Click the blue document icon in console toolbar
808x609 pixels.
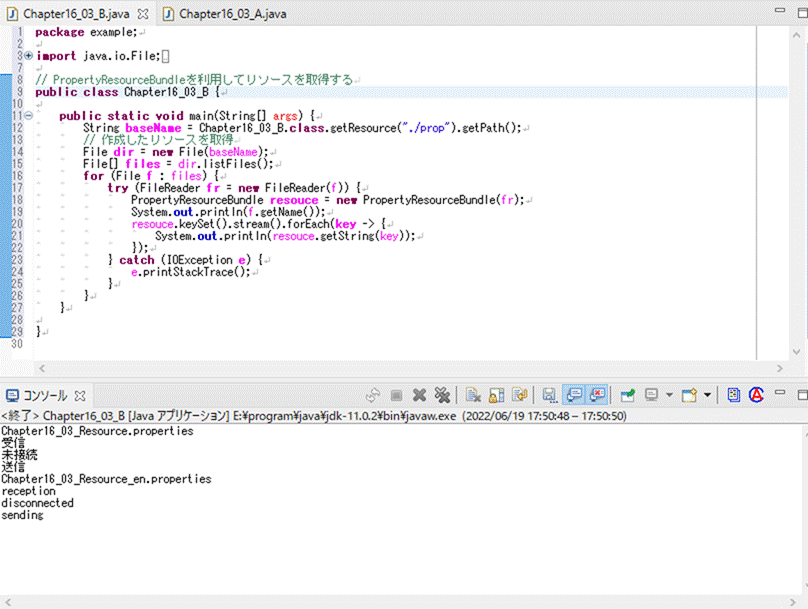click(733, 395)
